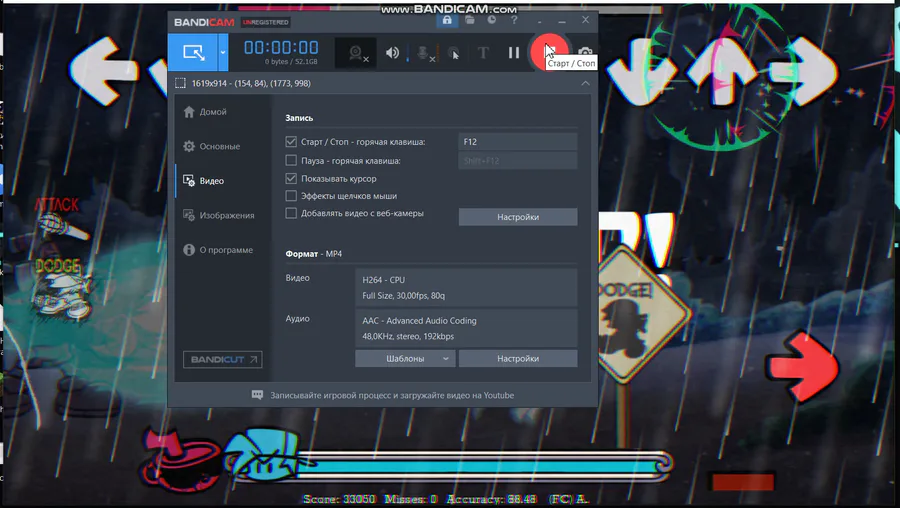Toggle Показывать курсор checkbox

(291, 179)
